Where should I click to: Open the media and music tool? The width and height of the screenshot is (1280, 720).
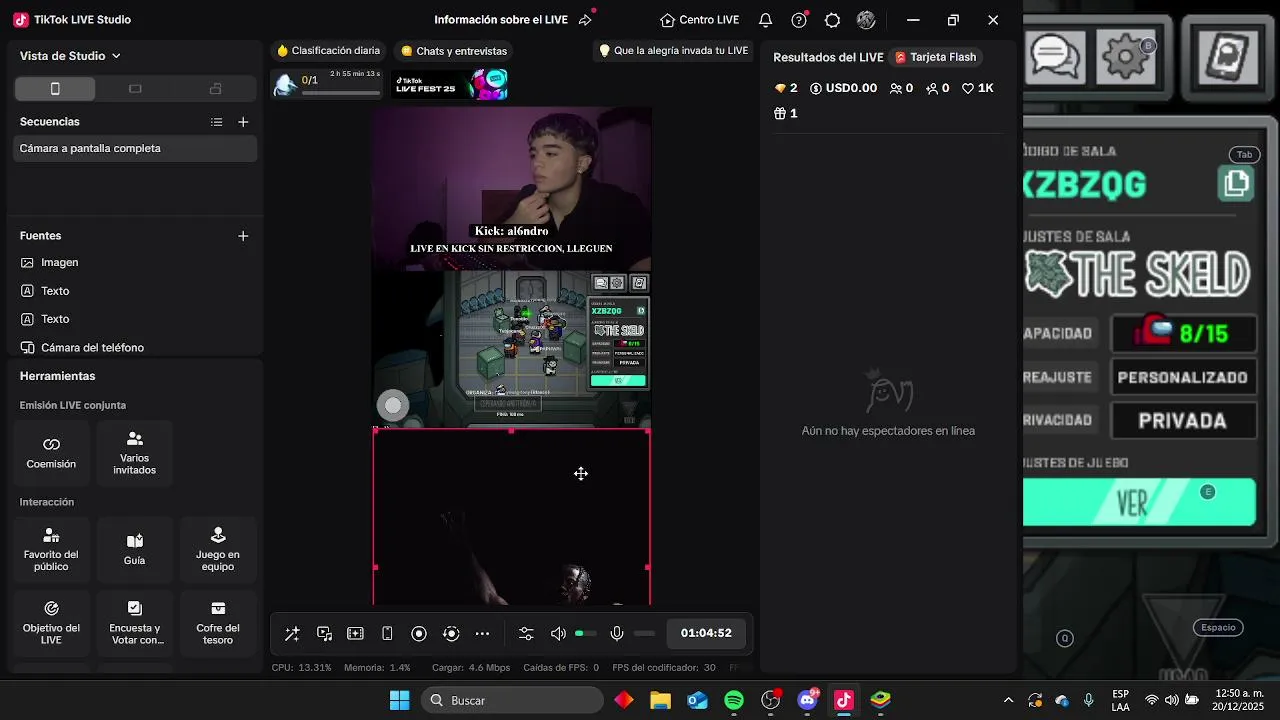[325, 633]
